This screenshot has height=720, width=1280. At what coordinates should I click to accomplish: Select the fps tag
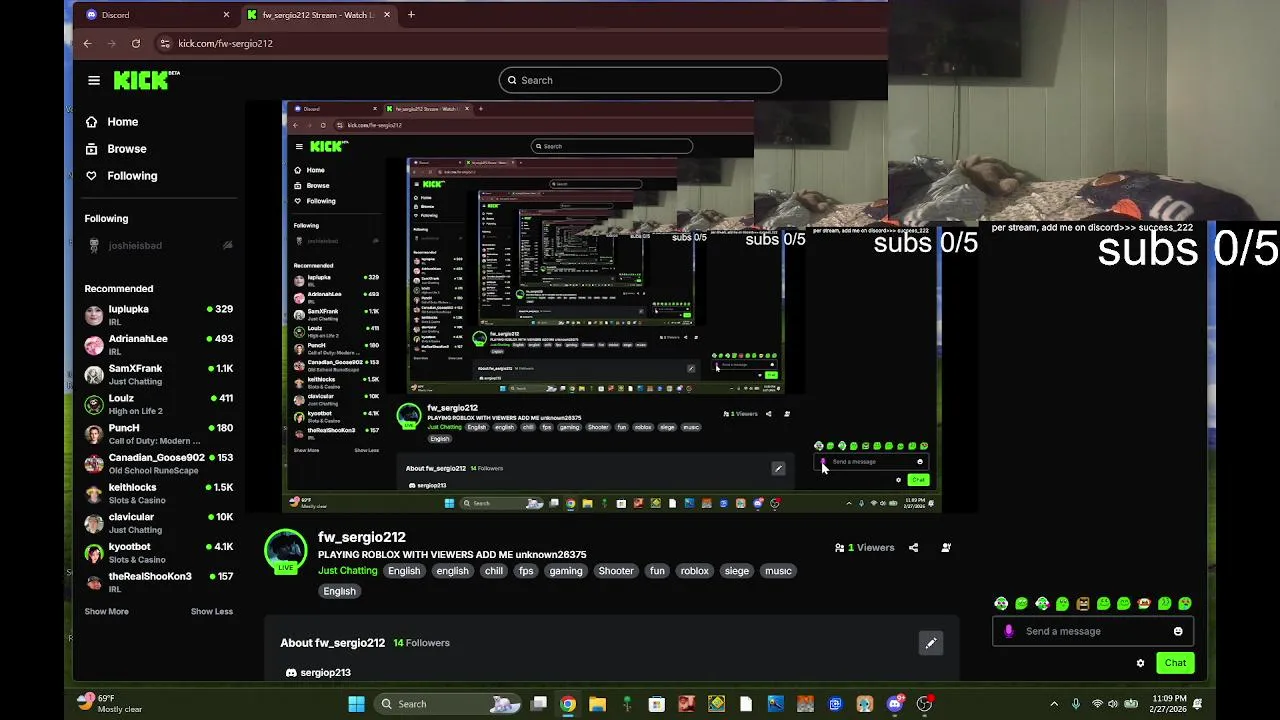point(526,571)
